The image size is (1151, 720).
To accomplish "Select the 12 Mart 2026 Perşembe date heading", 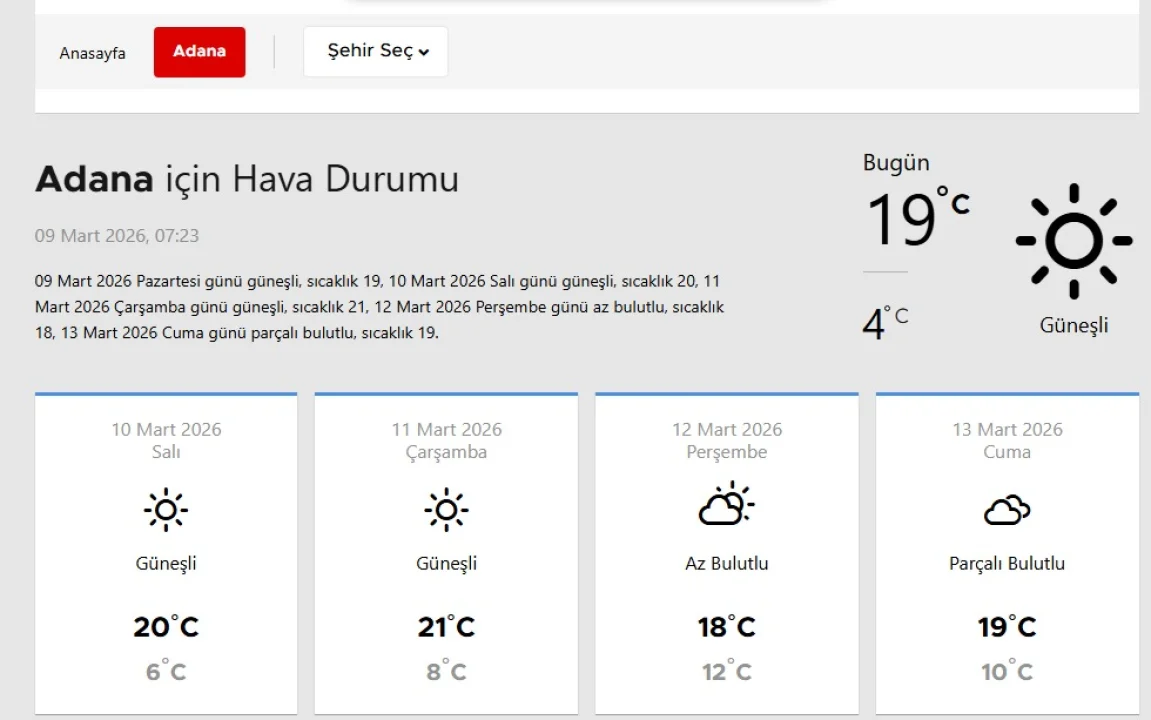I will (727, 441).
